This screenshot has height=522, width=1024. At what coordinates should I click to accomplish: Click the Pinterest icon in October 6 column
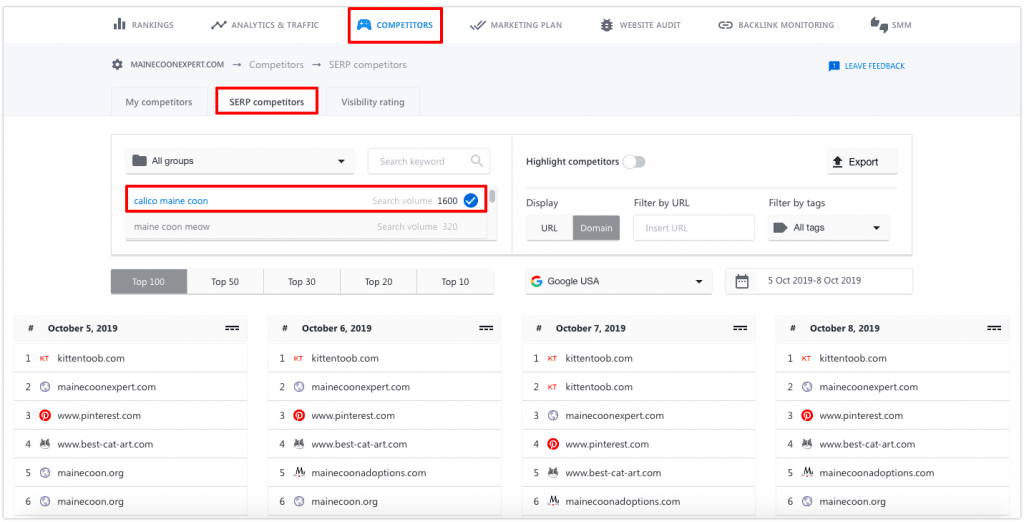(299, 416)
